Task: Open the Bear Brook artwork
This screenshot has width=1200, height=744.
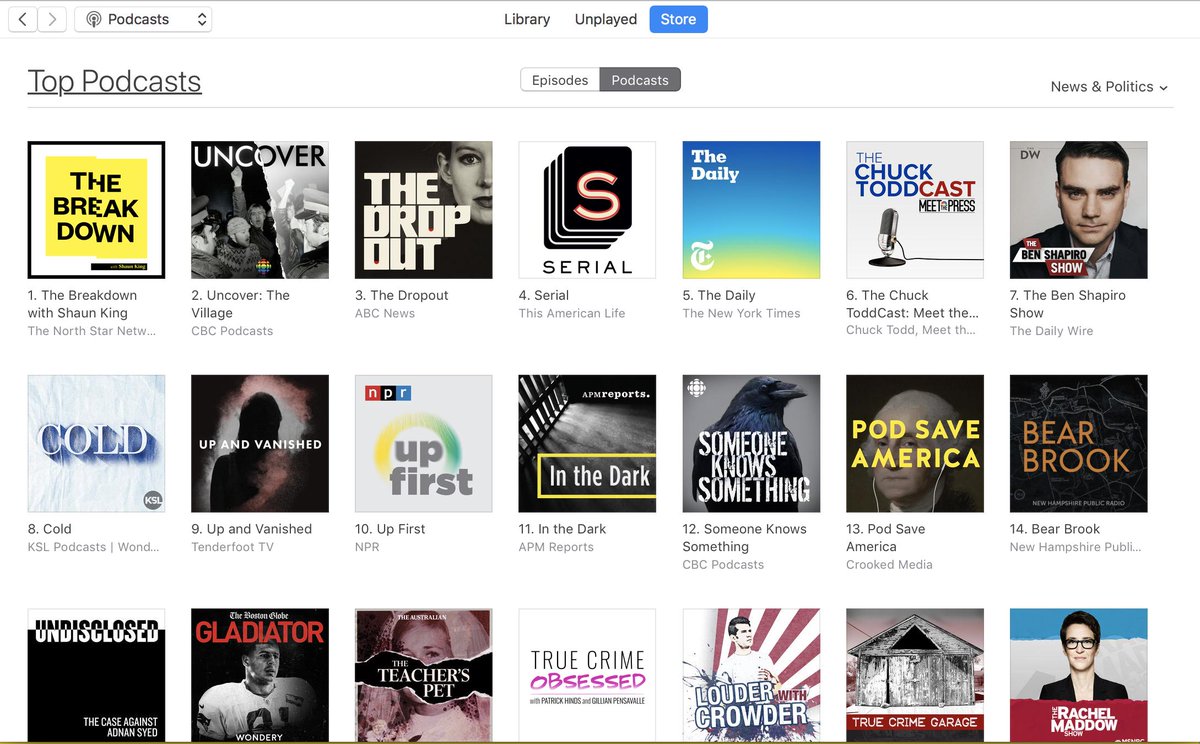Action: (x=1079, y=444)
